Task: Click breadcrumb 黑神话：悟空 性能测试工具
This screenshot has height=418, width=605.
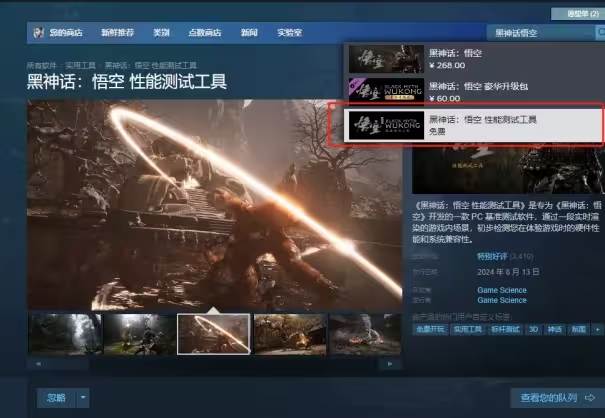Action: tap(151, 65)
